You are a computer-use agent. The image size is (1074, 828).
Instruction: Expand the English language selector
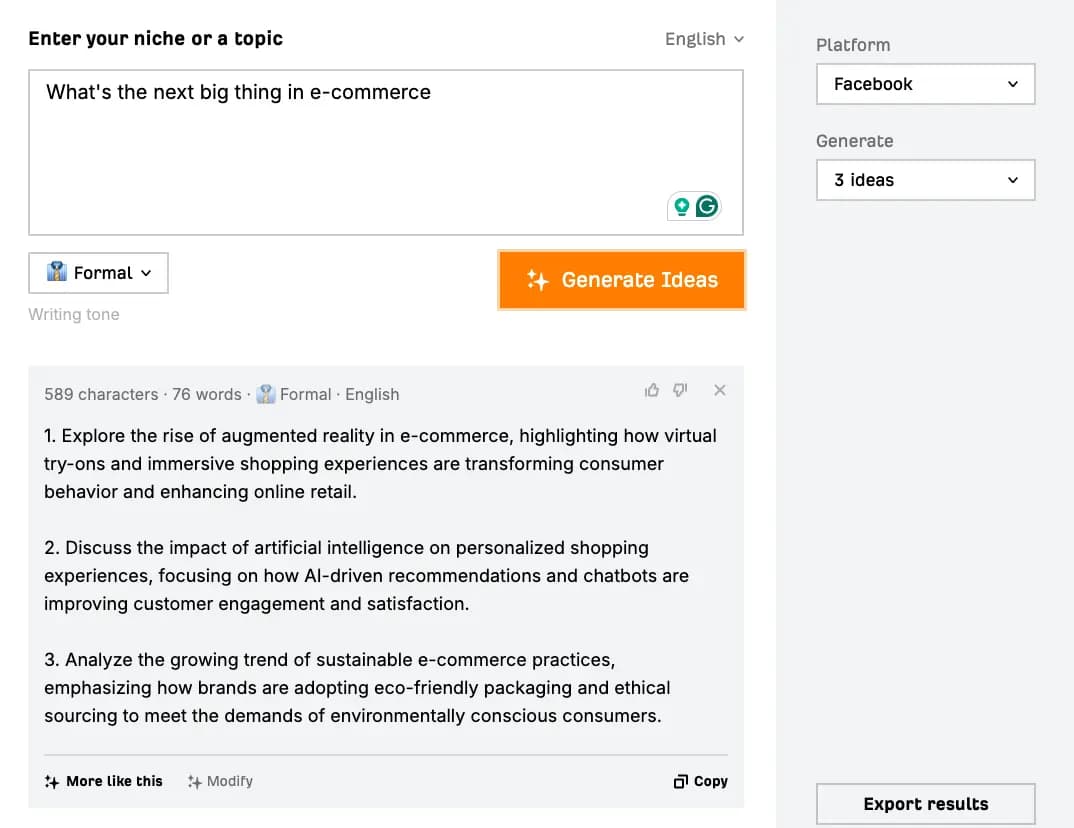click(x=704, y=39)
